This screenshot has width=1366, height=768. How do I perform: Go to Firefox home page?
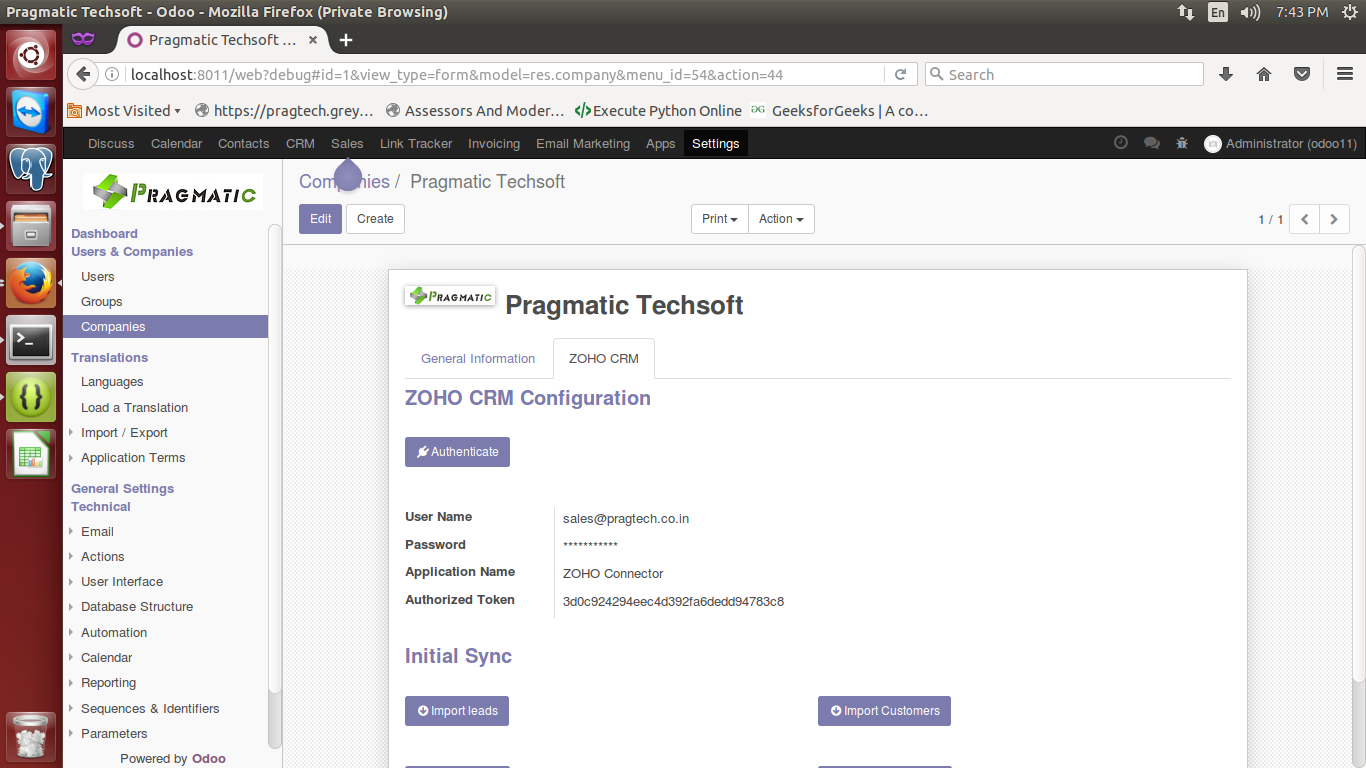click(x=1264, y=74)
